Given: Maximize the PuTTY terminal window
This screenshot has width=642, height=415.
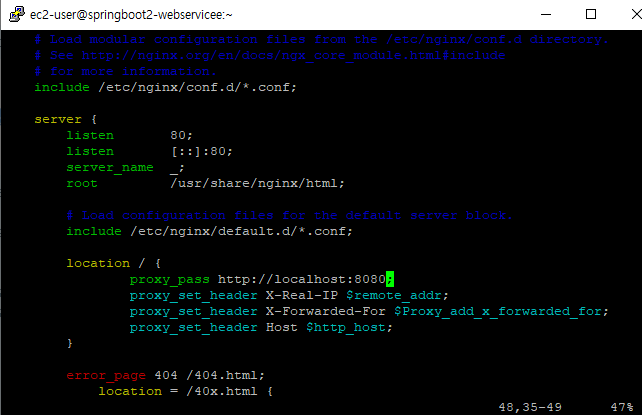Looking at the screenshot, I should pyautogui.click(x=591, y=14).
